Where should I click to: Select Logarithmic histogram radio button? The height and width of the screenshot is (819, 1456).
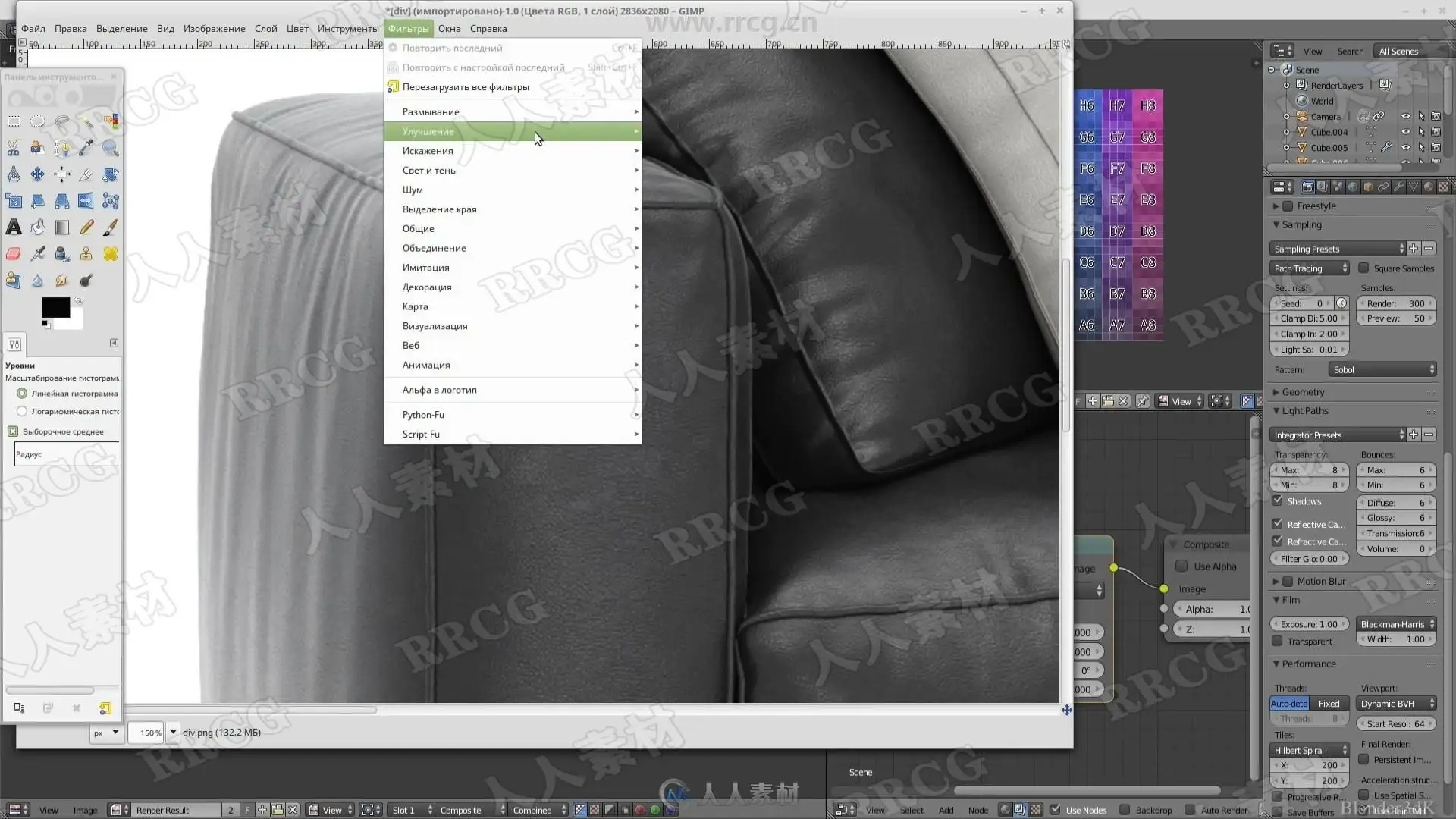[x=22, y=411]
